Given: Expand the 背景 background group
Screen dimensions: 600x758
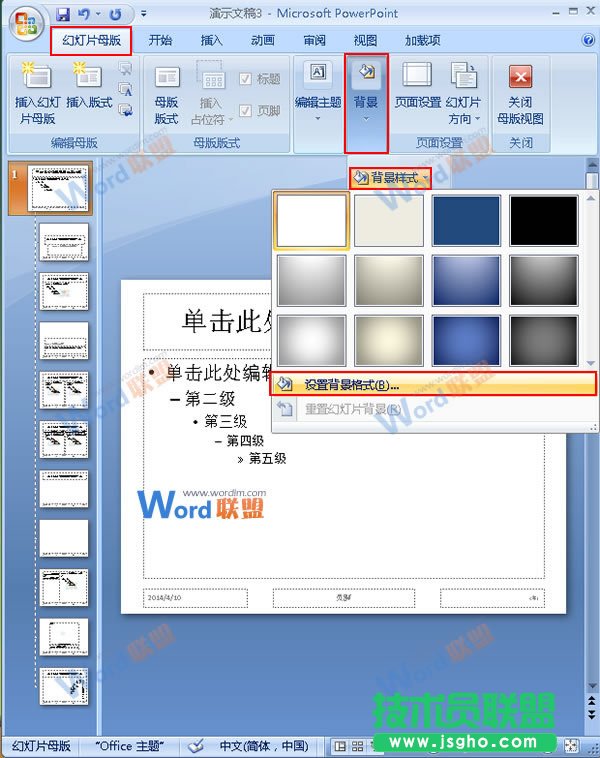Looking at the screenshot, I should (366, 102).
